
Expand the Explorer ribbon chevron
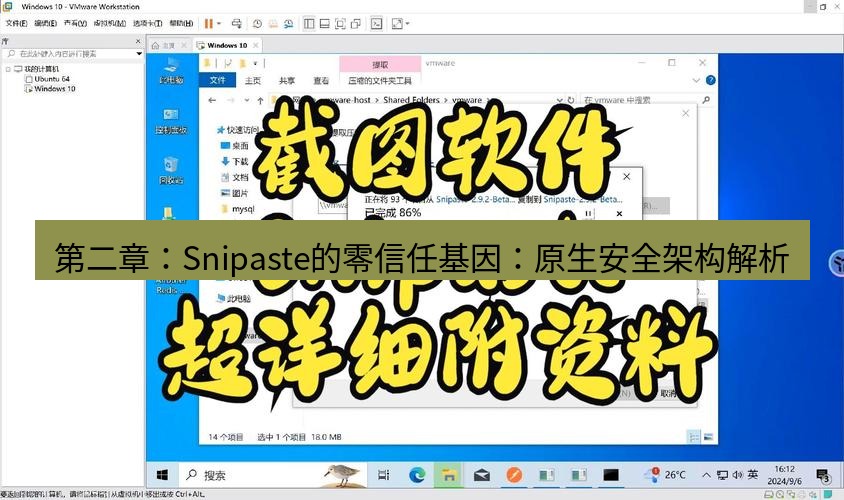tap(696, 80)
